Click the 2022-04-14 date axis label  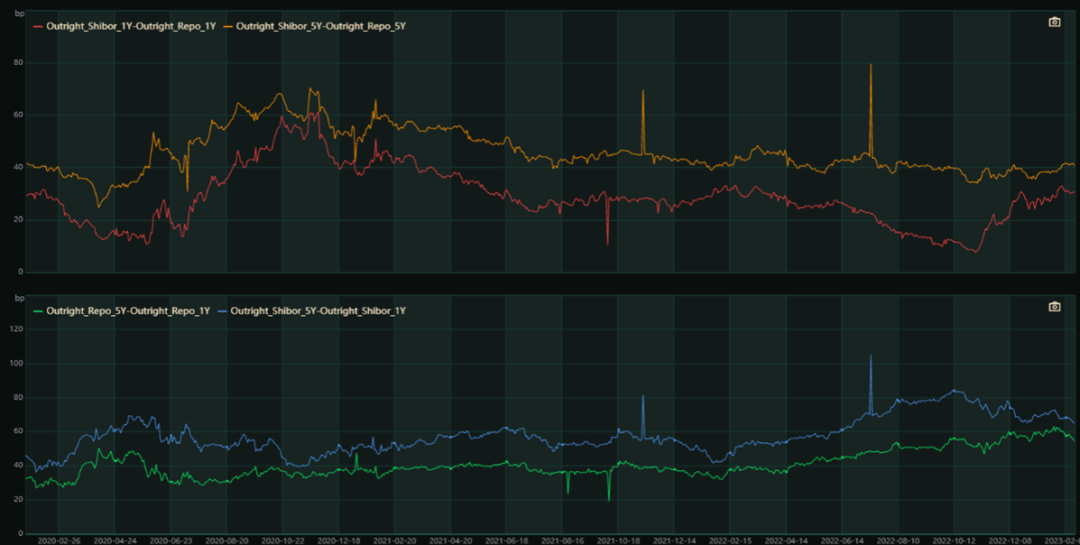(787, 541)
